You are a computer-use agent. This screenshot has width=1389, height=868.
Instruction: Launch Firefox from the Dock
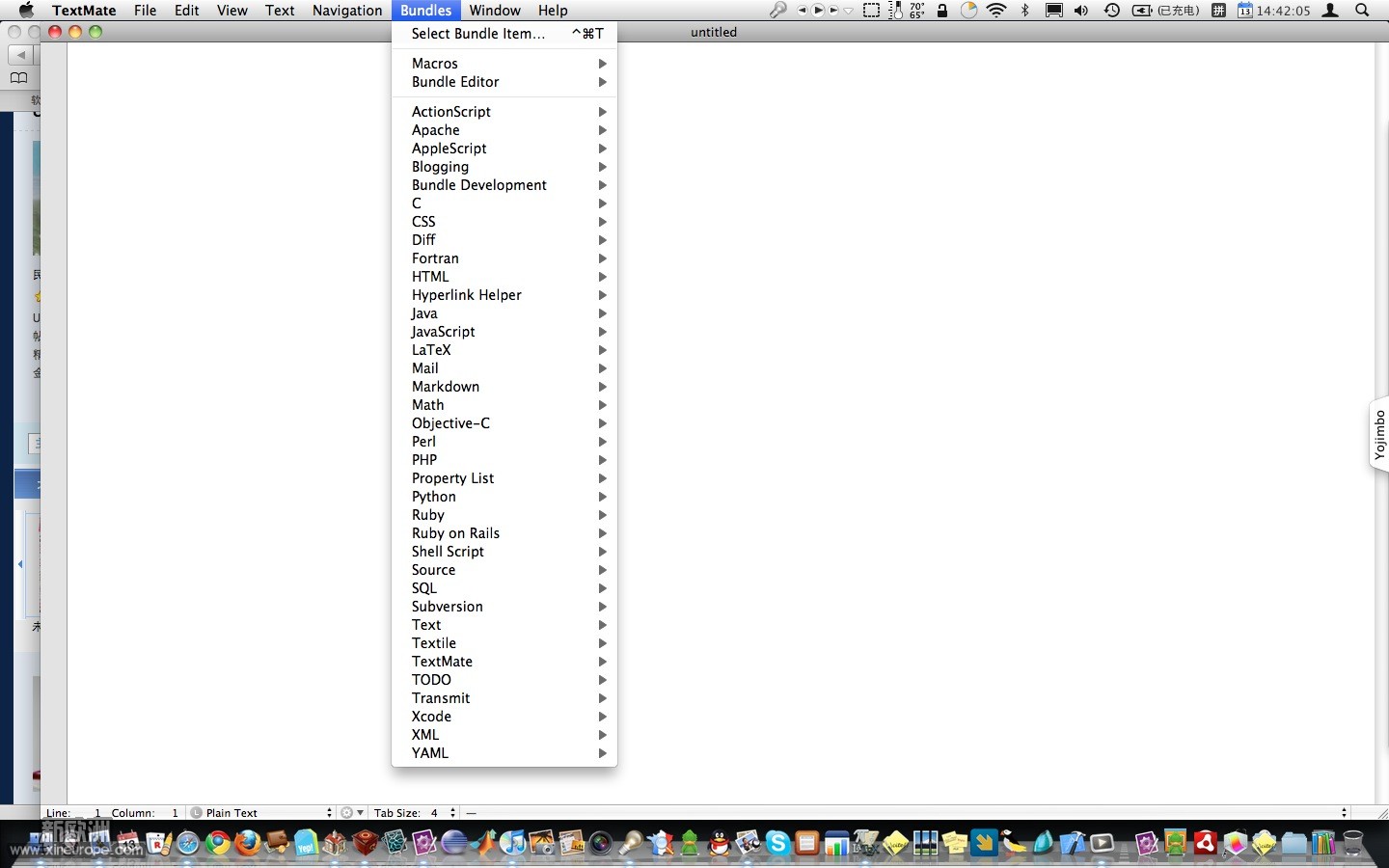pyautogui.click(x=248, y=843)
